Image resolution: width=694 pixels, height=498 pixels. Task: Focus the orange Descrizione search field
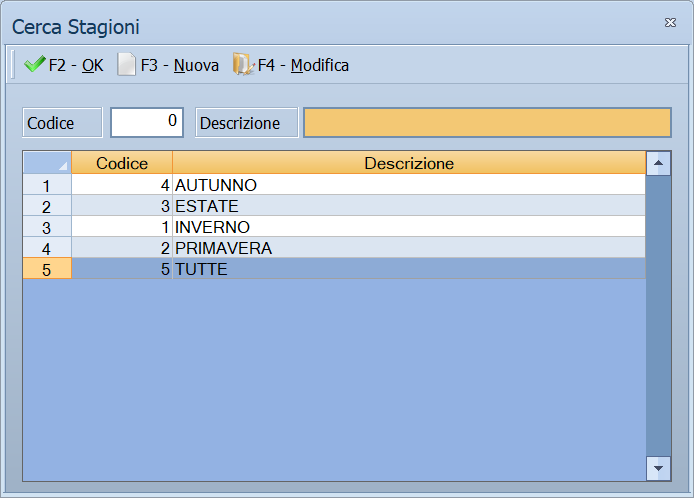coord(487,122)
